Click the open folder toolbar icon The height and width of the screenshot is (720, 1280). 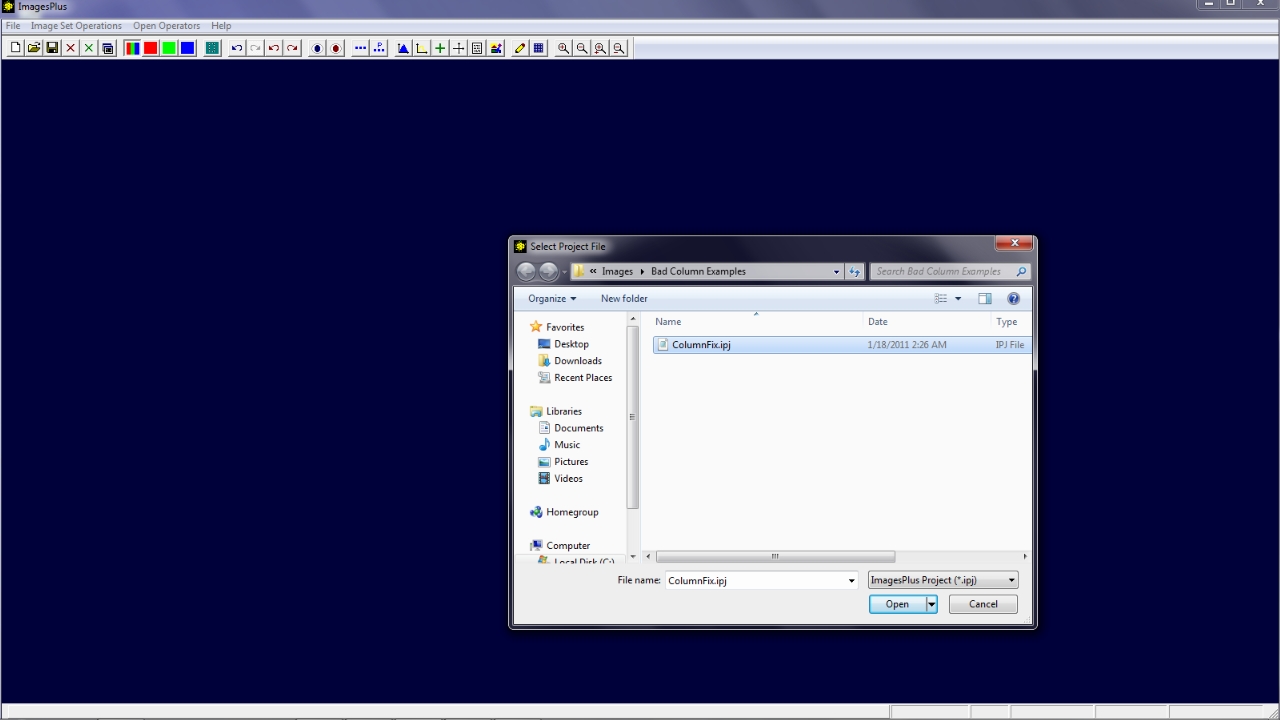point(34,48)
